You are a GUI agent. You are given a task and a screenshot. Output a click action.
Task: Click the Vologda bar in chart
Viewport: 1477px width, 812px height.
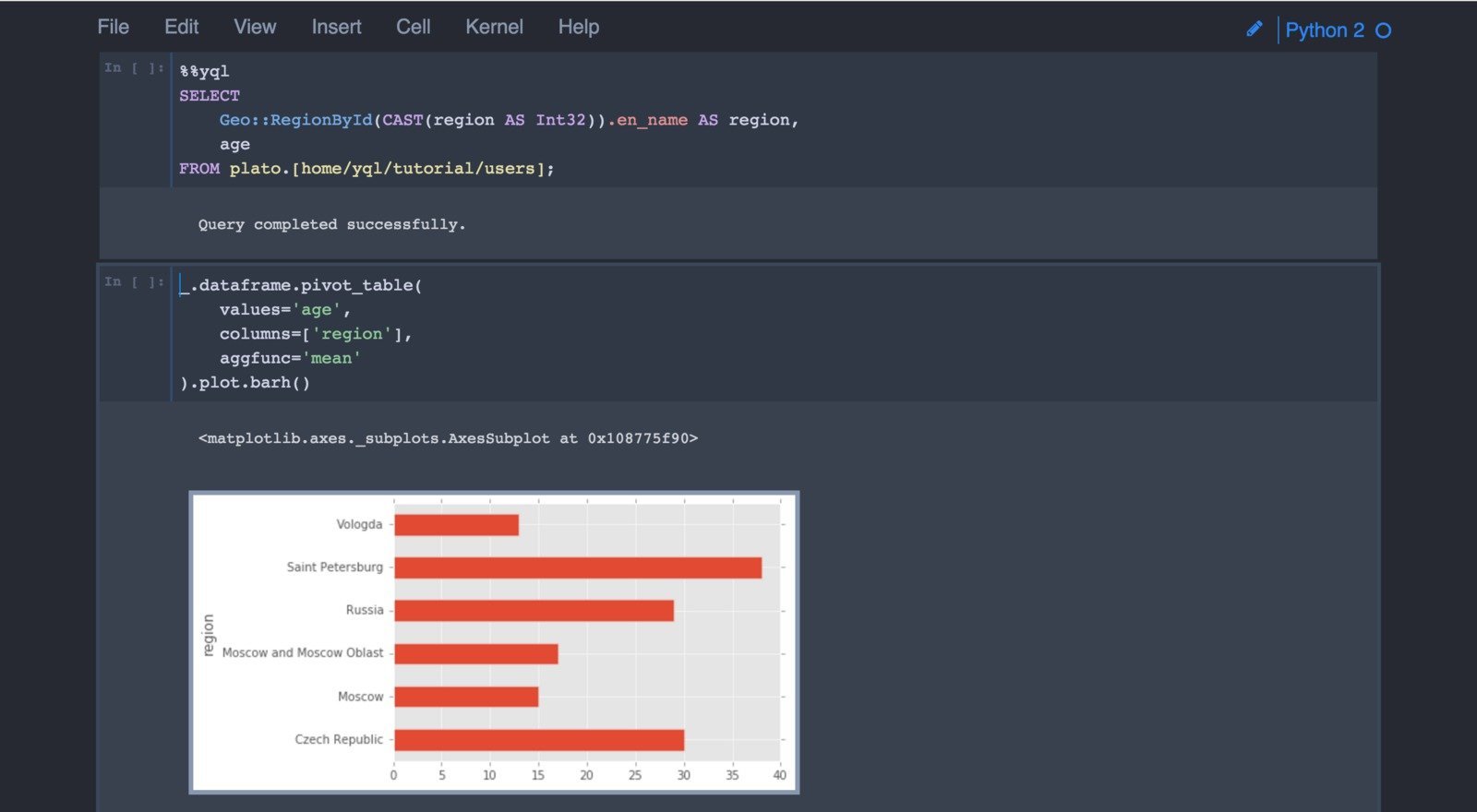click(x=457, y=525)
